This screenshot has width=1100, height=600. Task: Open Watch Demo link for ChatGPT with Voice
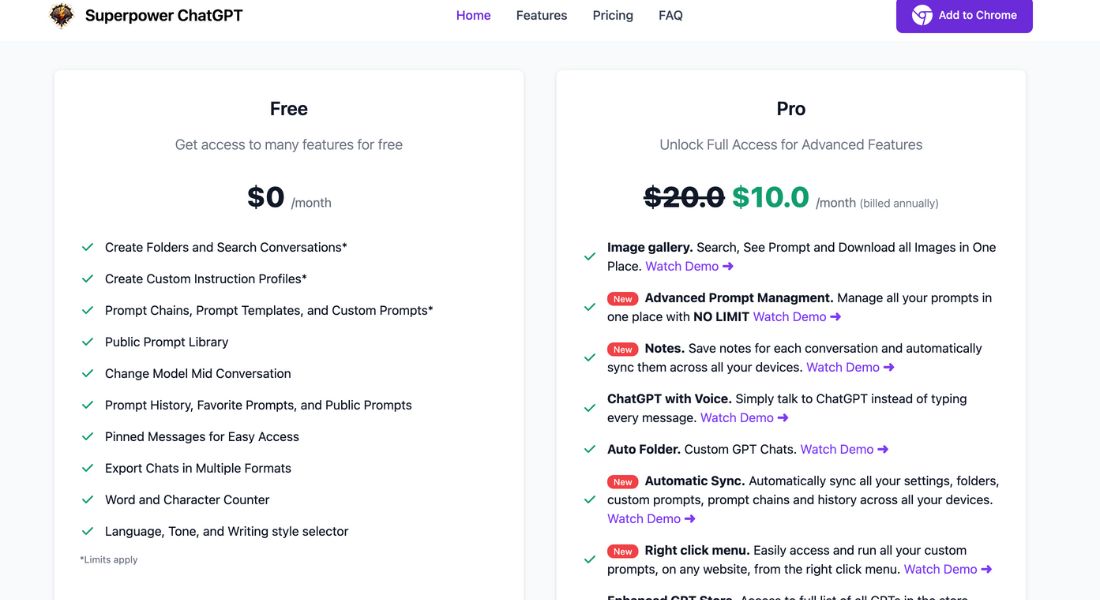744,418
